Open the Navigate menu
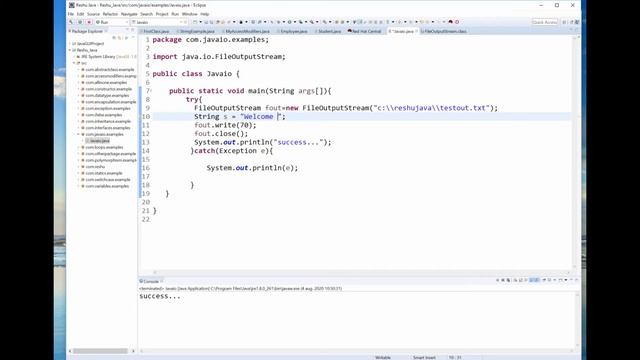The width and height of the screenshot is (640, 360). coord(129,14)
